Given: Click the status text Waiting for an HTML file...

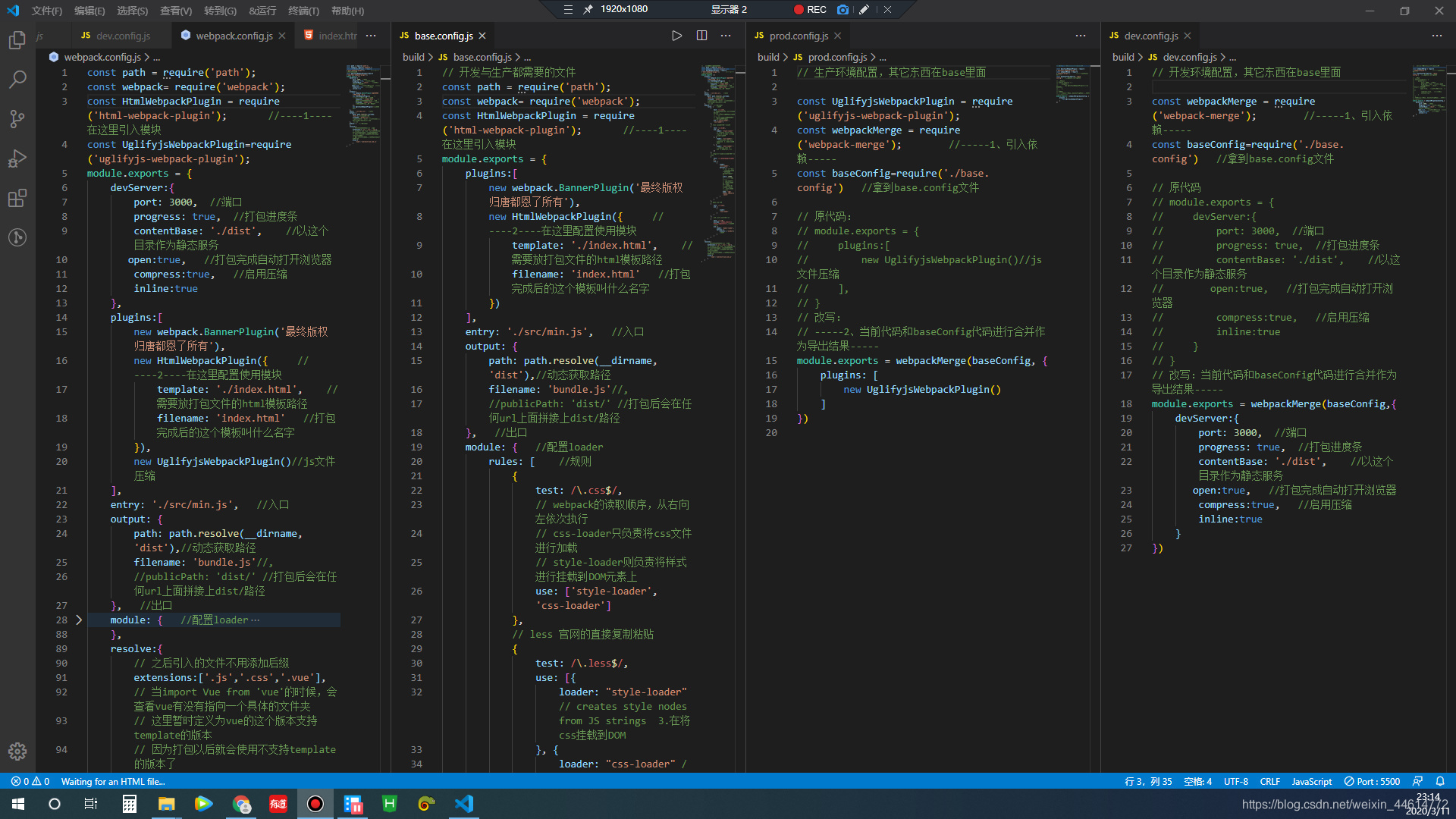Looking at the screenshot, I should [112, 781].
